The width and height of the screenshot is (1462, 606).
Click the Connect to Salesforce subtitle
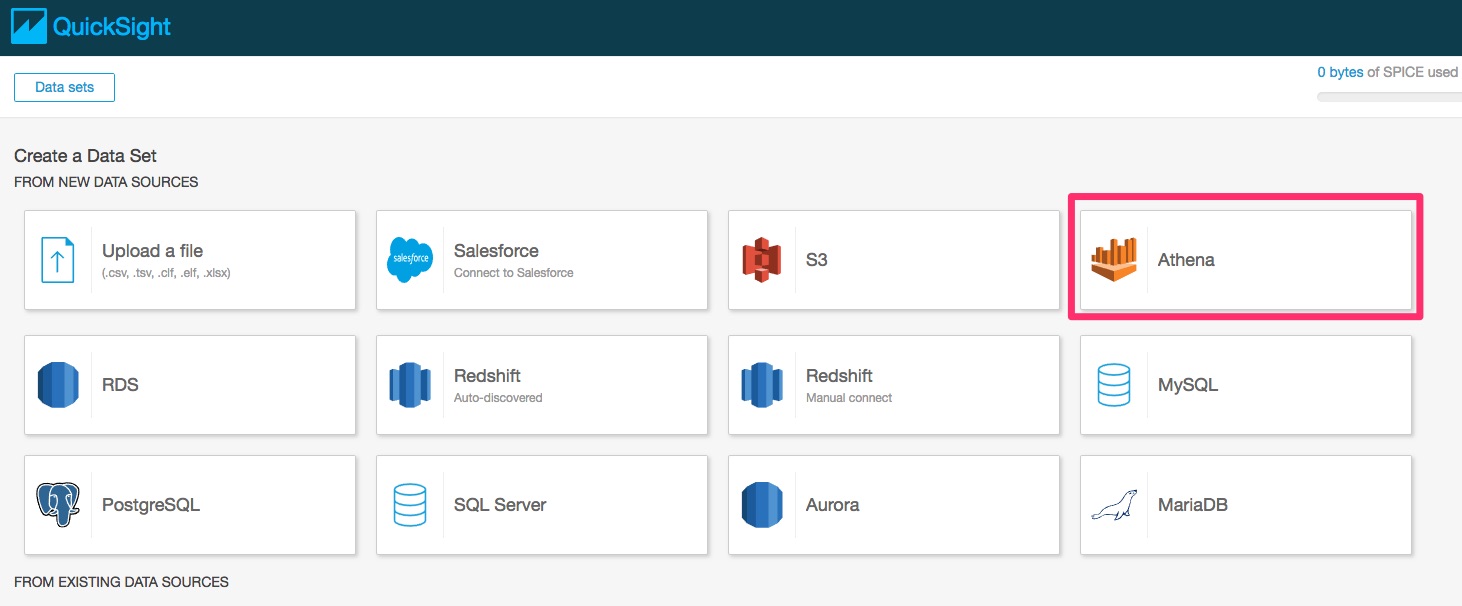[x=514, y=272]
